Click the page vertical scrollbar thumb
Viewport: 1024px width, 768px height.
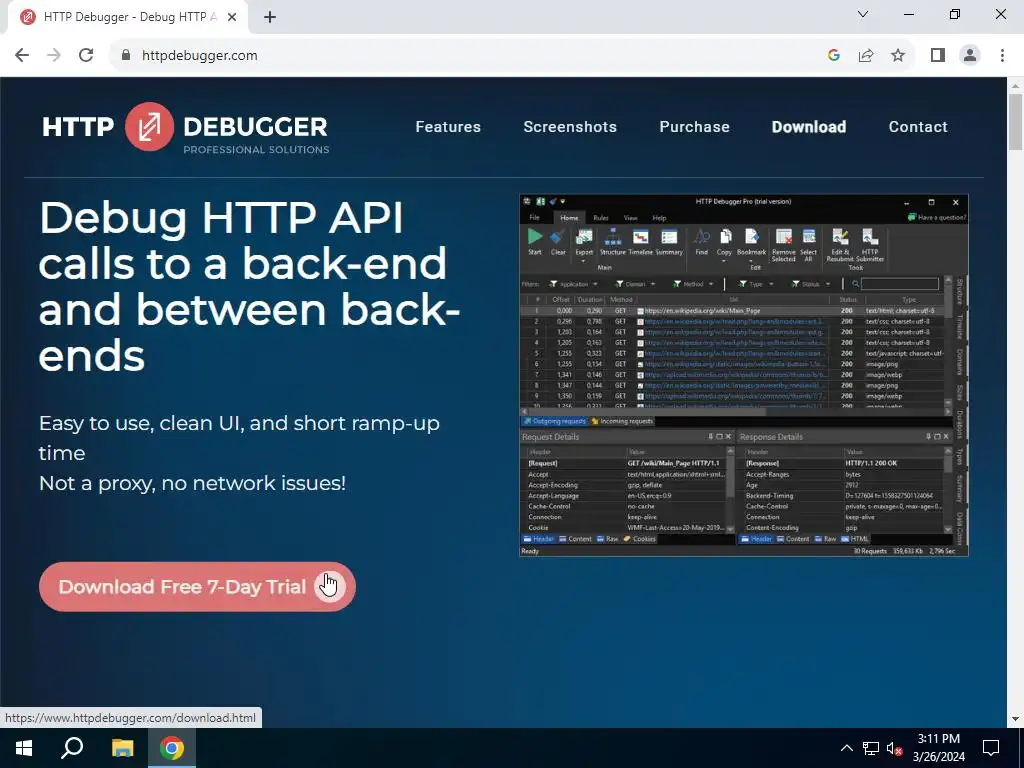[x=1016, y=122]
